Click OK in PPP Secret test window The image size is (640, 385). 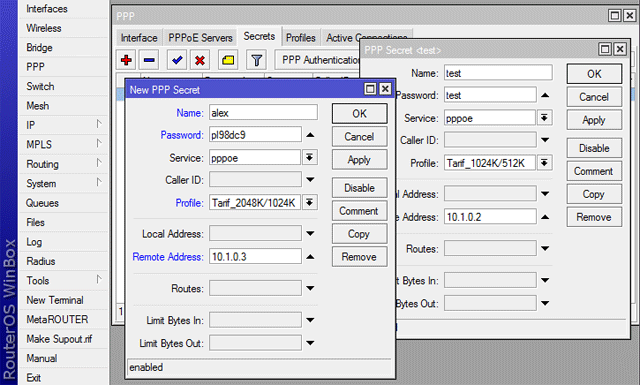[x=594, y=74]
